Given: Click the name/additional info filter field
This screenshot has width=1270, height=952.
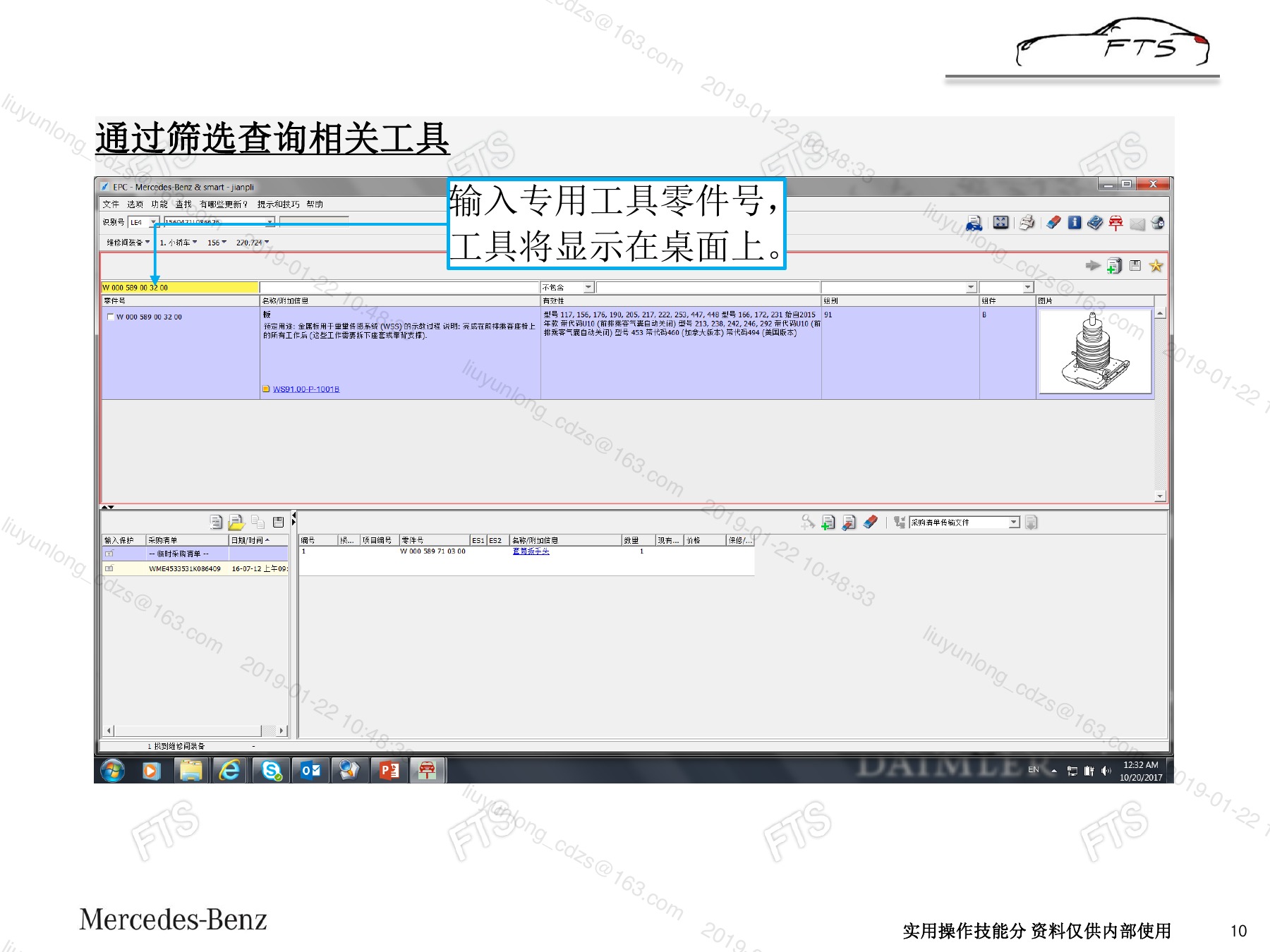Looking at the screenshot, I should (x=399, y=287).
